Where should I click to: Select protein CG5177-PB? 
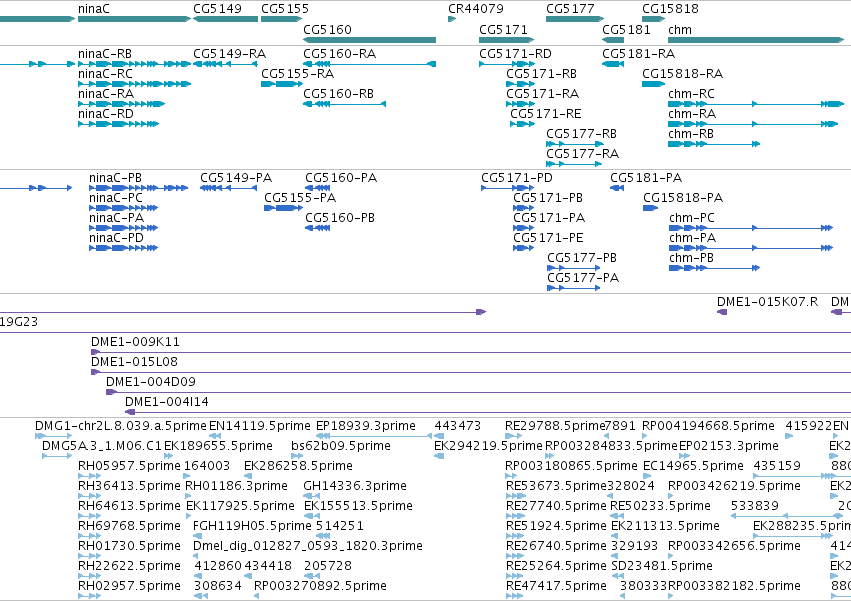click(574, 268)
